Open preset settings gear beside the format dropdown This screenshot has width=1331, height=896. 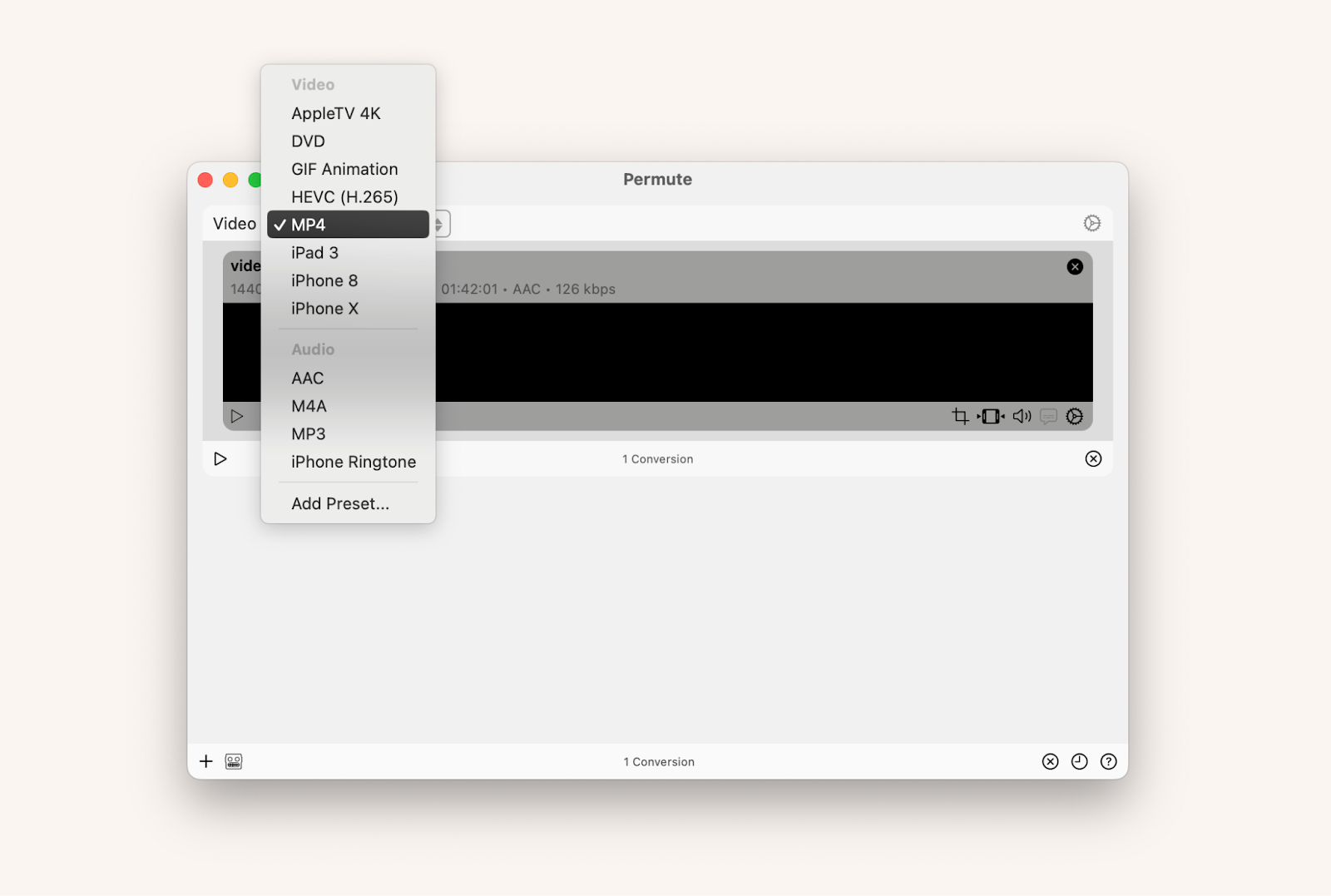(x=1091, y=223)
